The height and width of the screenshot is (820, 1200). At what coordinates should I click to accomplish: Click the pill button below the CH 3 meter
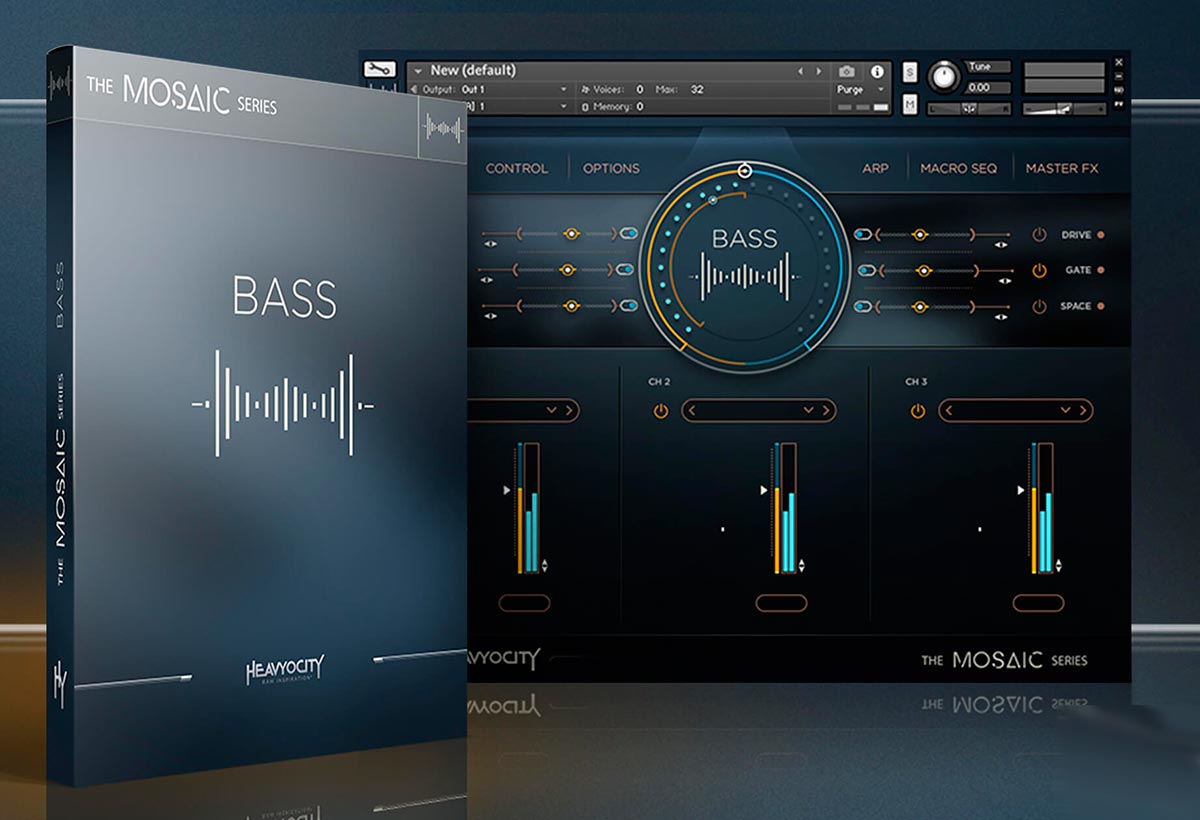point(1038,602)
